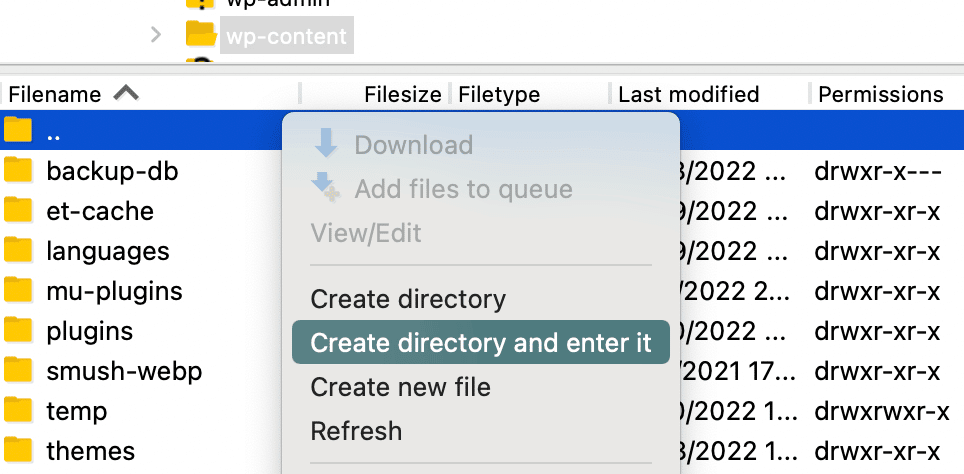
Task: Click Refresh in the context menu
Action: click(x=356, y=431)
